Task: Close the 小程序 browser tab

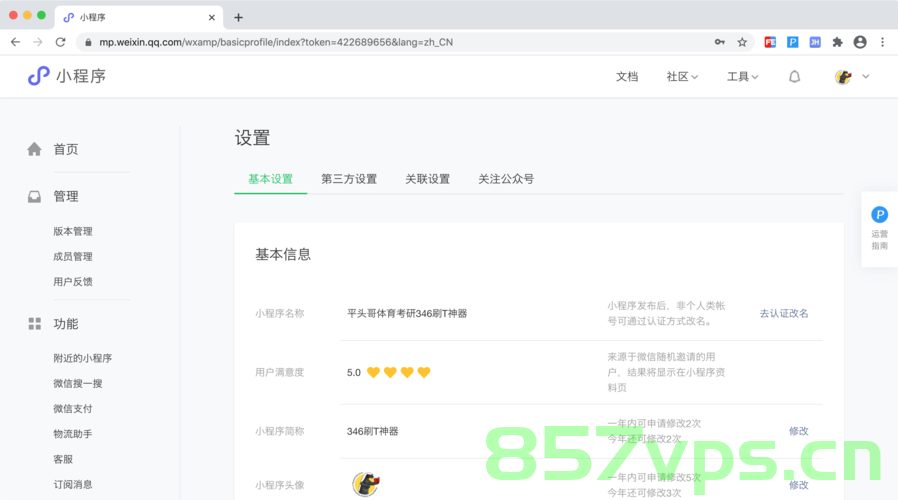Action: [211, 18]
